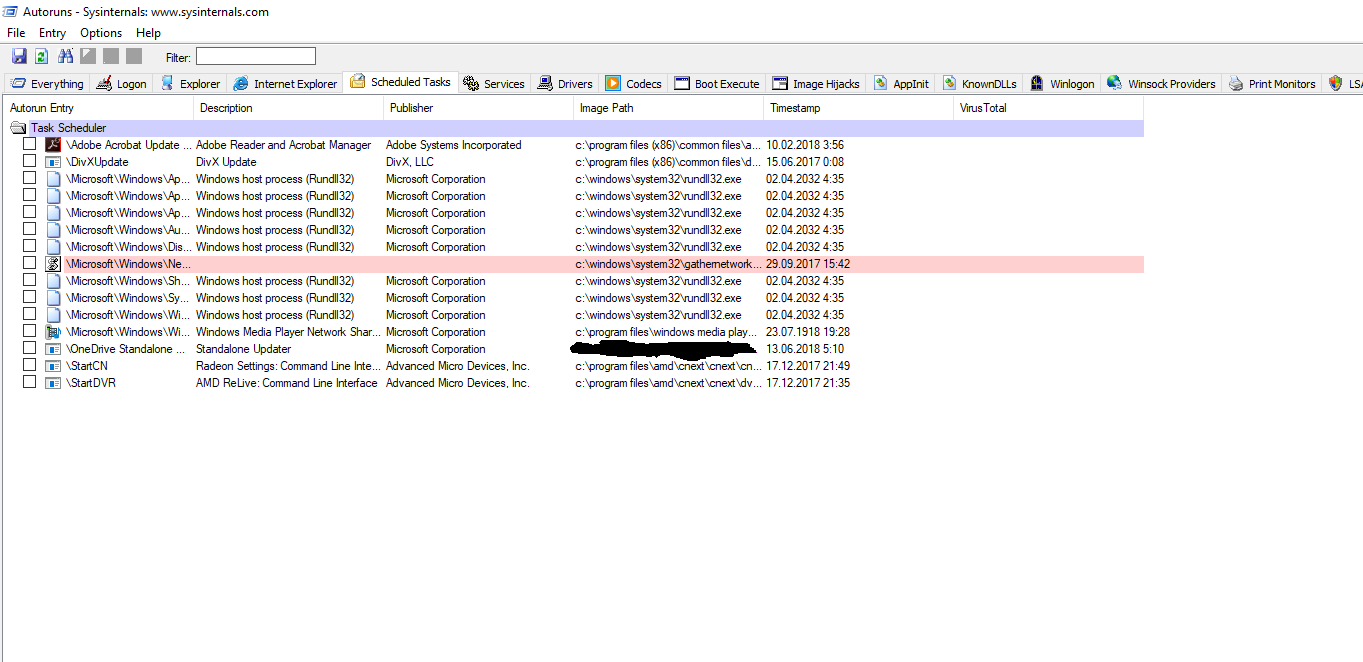Switch to the KnownDLLs tab
The height and width of the screenshot is (662, 1363).
979,84
